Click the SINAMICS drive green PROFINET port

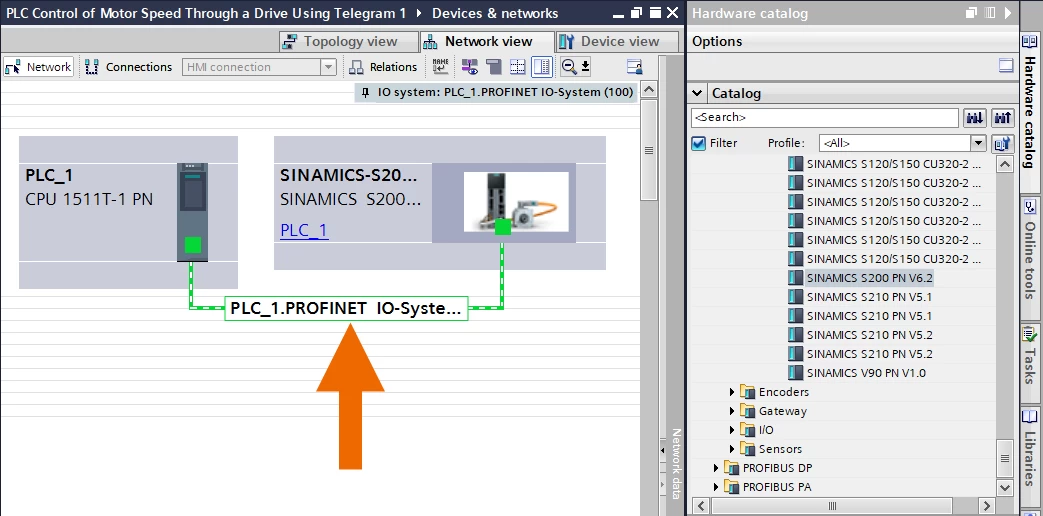pyautogui.click(x=503, y=227)
